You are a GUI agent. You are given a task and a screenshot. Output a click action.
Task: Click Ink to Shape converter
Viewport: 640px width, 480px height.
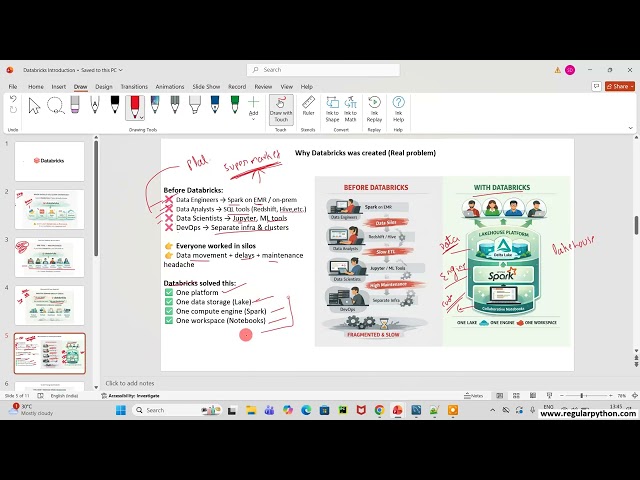tap(332, 109)
